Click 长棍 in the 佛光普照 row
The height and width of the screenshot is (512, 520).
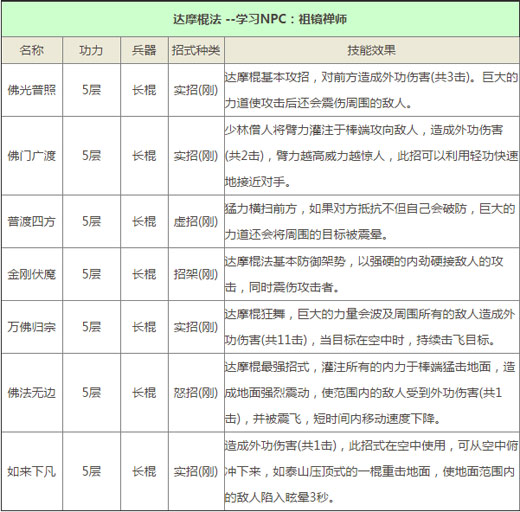tap(144, 90)
